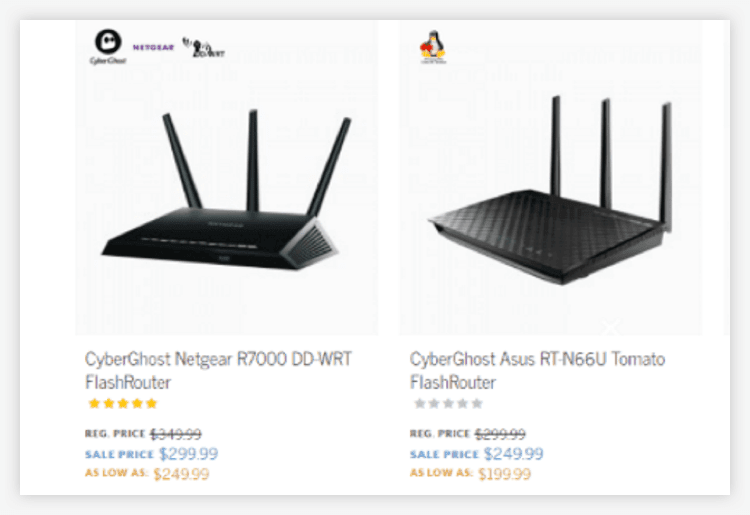
Task: Open CyberGhost Asus RT-N66U Tomato FlashRouter link
Action: tap(537, 370)
